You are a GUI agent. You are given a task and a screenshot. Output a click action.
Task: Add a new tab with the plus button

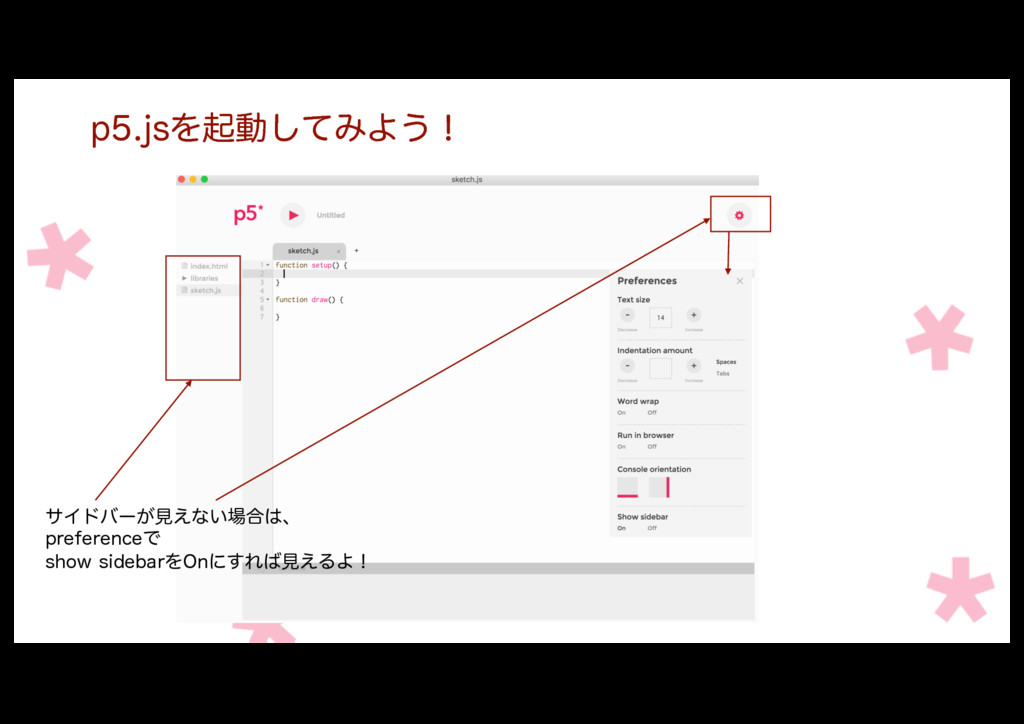click(x=356, y=251)
